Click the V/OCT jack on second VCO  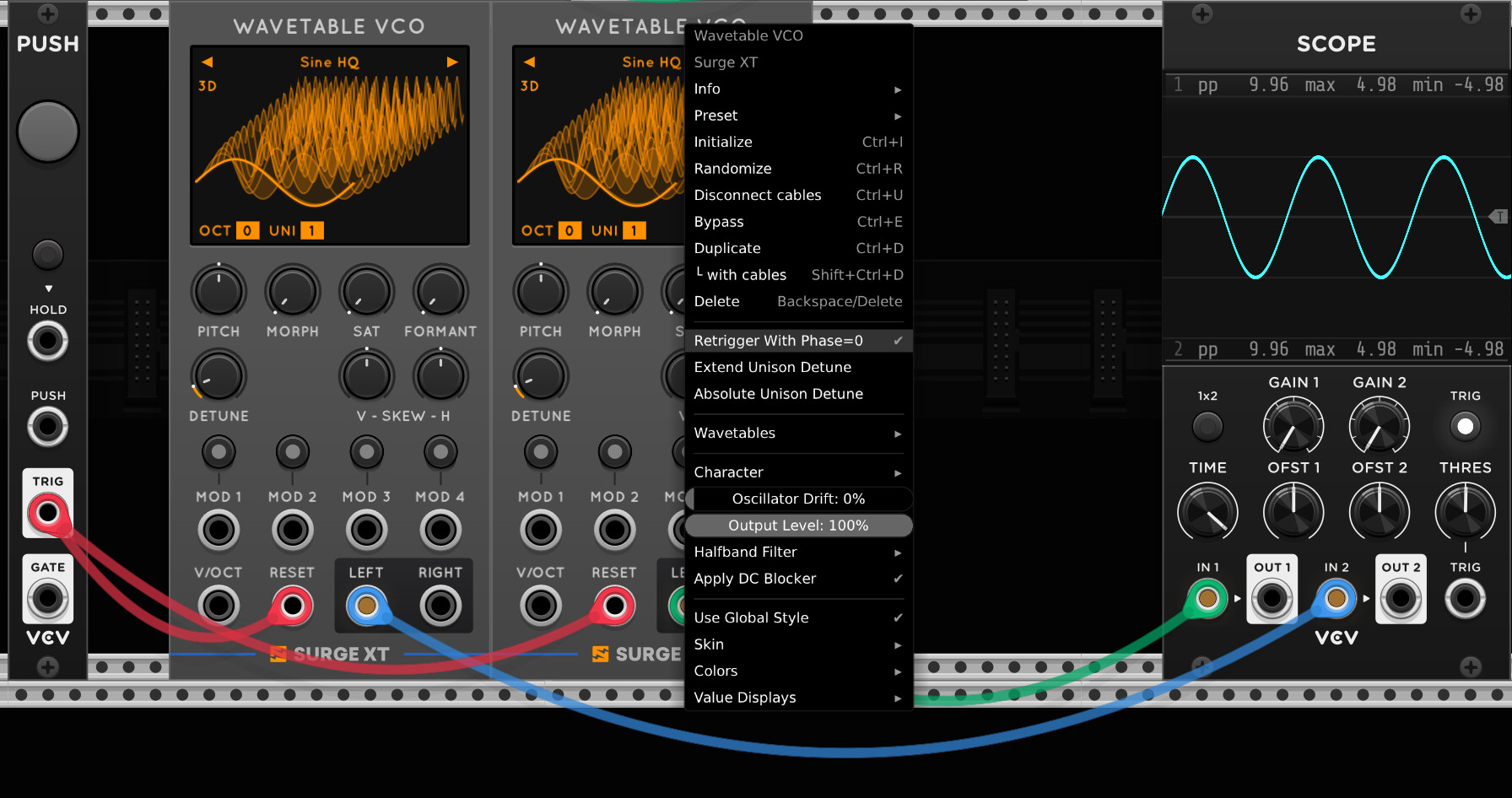coord(541,606)
